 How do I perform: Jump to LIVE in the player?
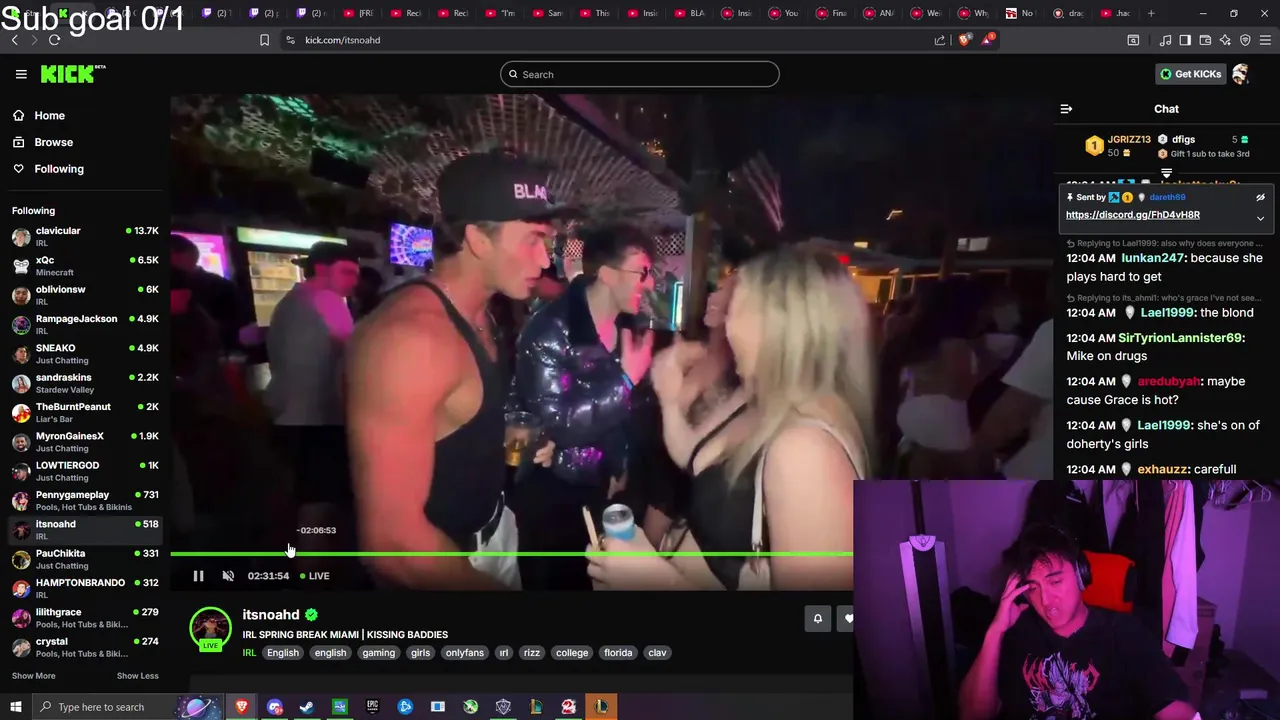pos(314,576)
